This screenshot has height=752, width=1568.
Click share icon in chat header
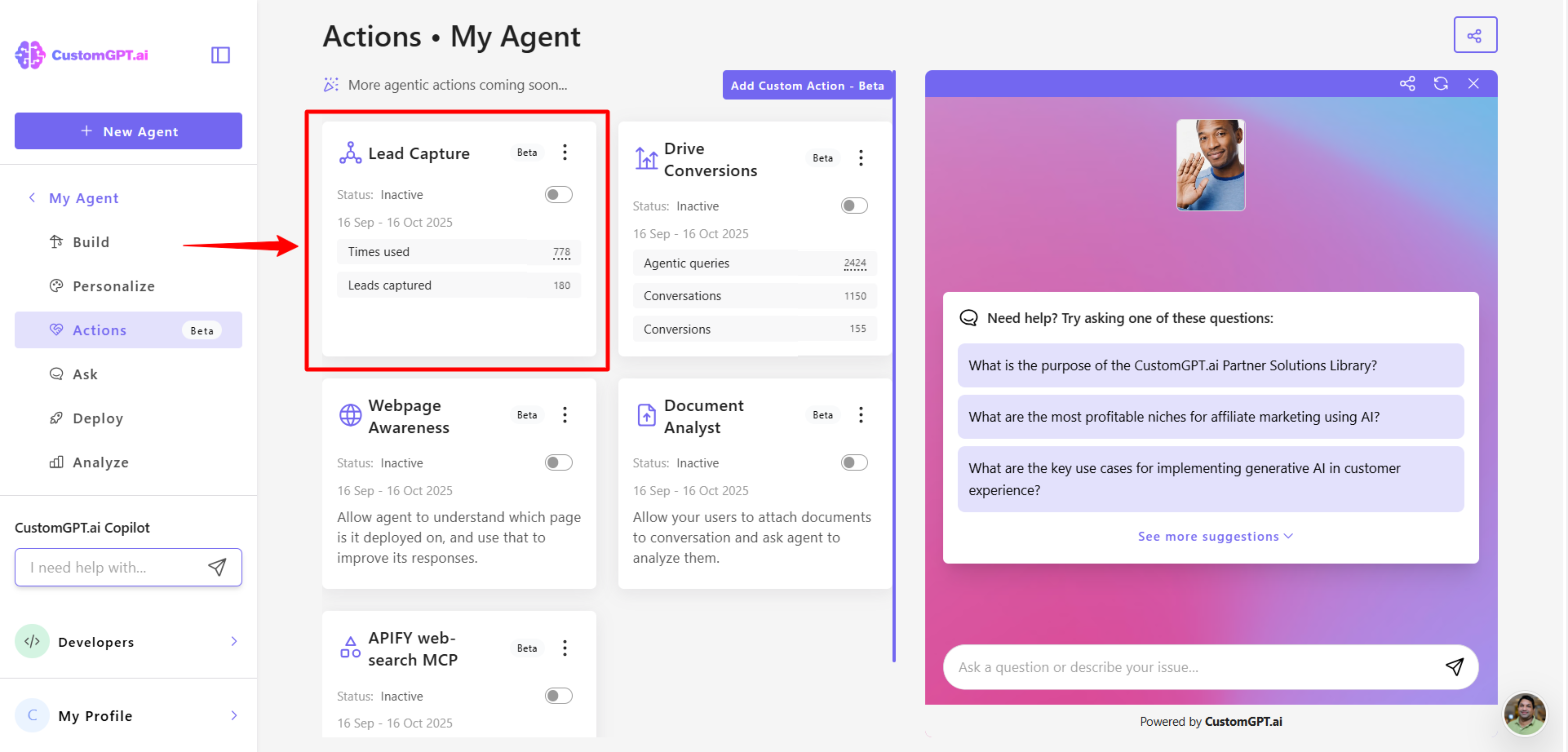click(x=1407, y=83)
